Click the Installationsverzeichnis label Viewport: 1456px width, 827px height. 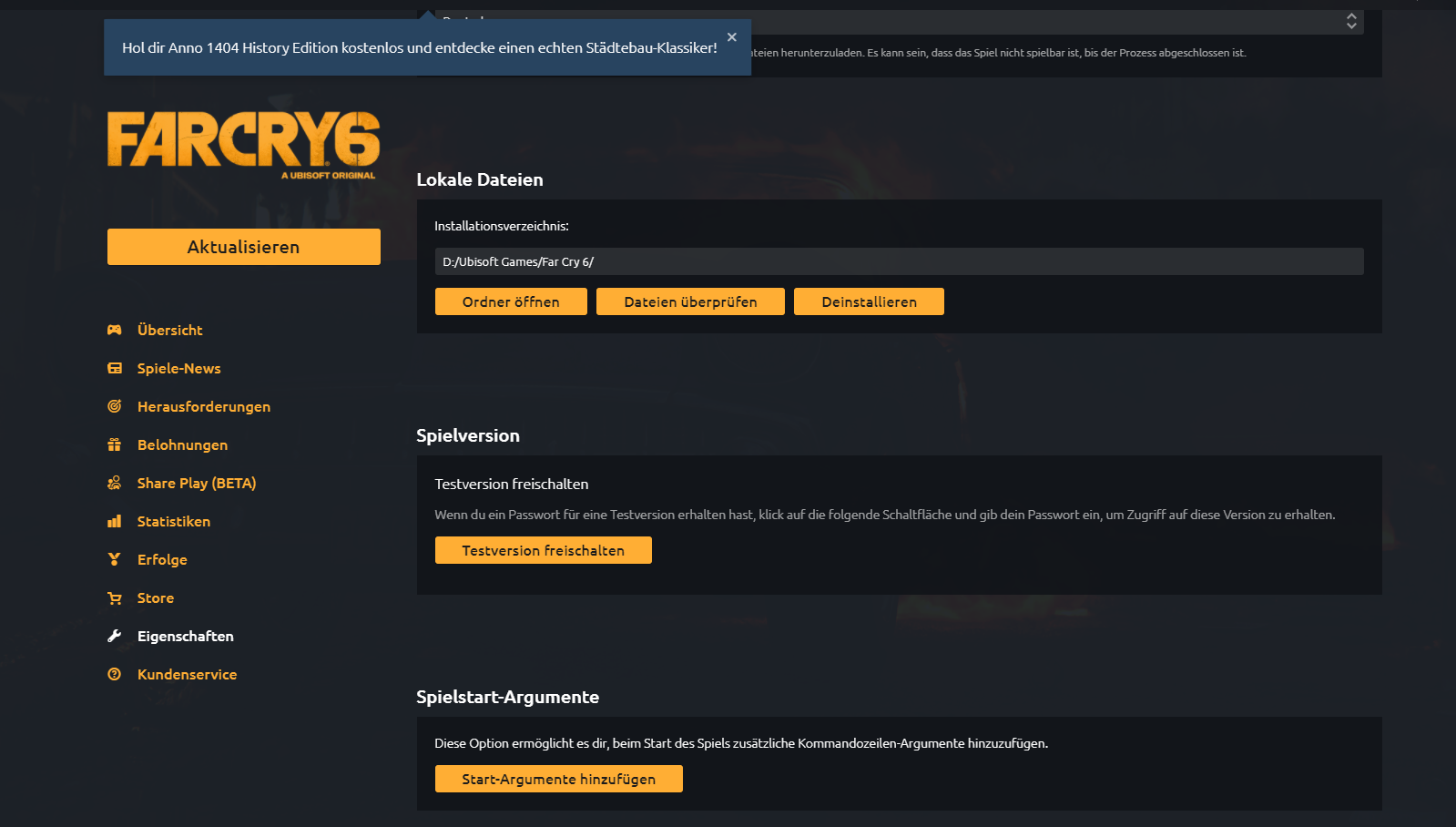point(502,226)
